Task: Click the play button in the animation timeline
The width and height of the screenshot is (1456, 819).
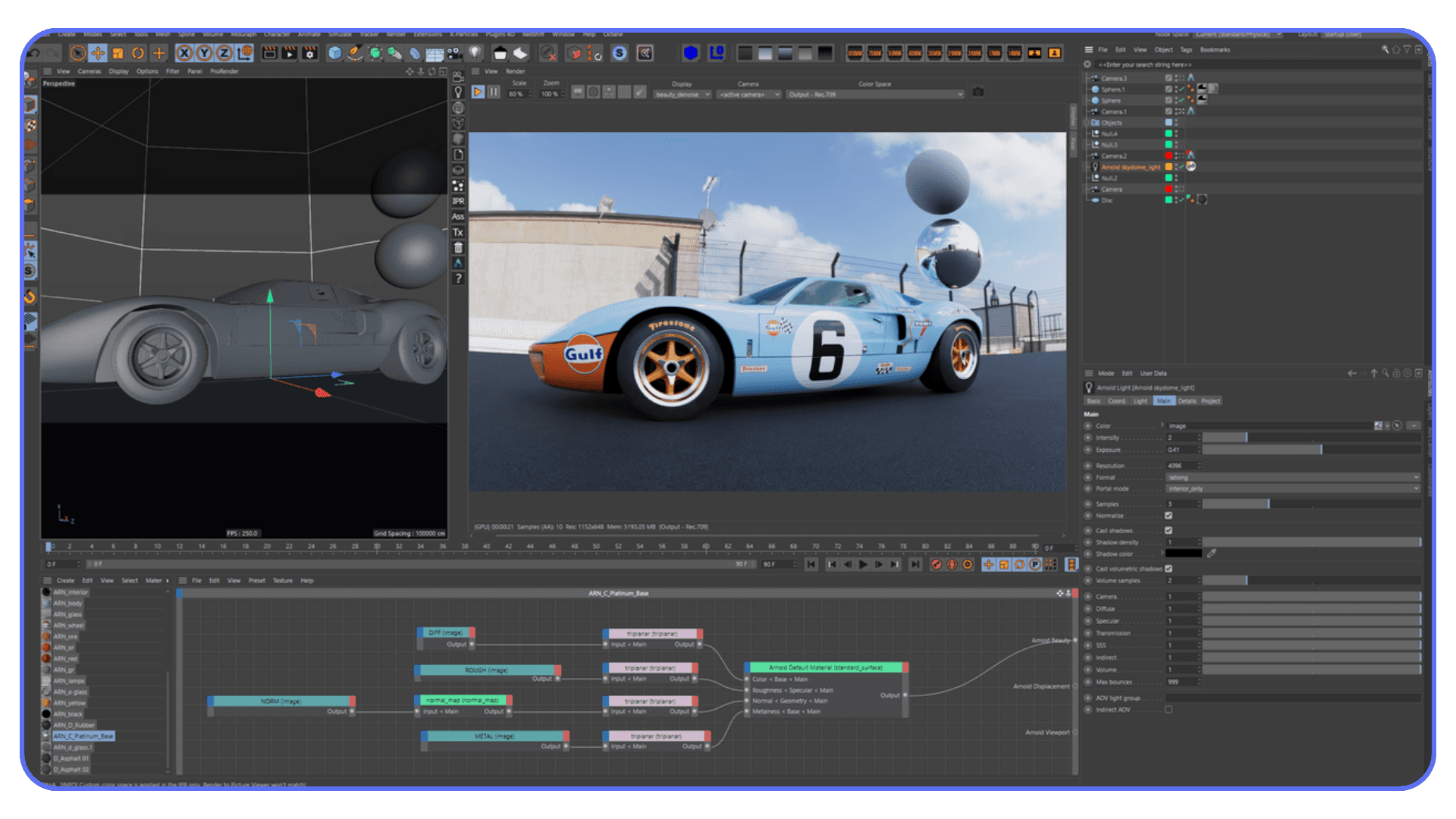Action: point(864,564)
